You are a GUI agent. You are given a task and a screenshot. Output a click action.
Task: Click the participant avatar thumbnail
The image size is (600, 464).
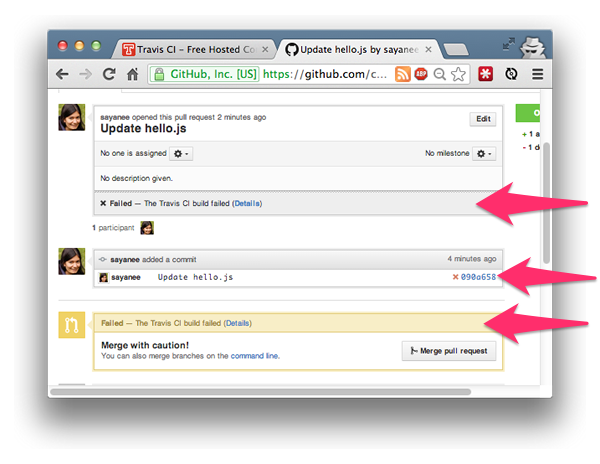147,228
